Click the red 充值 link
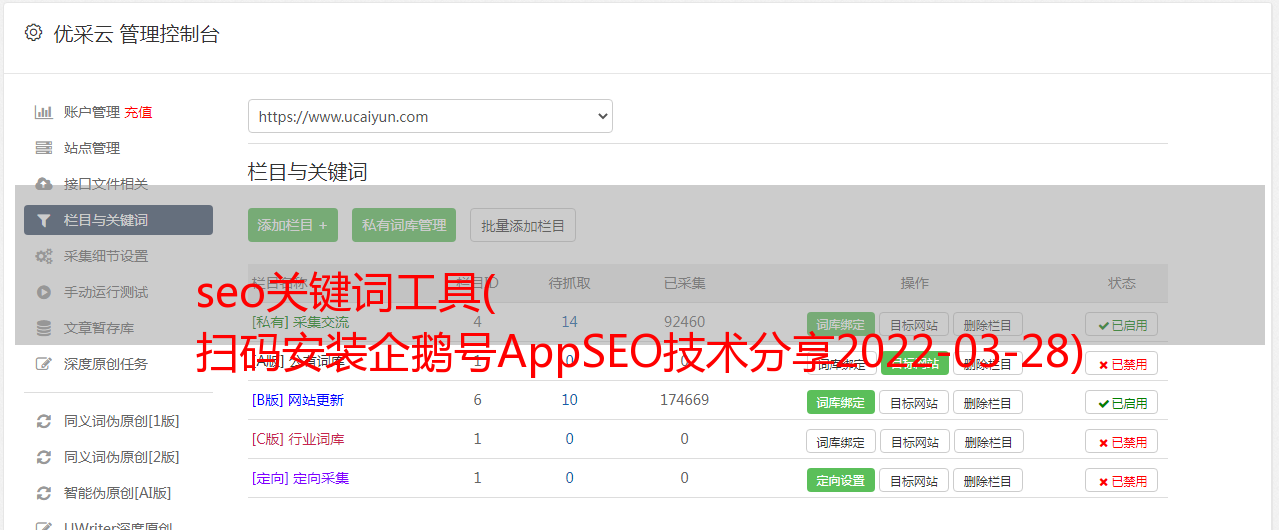1279x530 pixels. click(138, 112)
